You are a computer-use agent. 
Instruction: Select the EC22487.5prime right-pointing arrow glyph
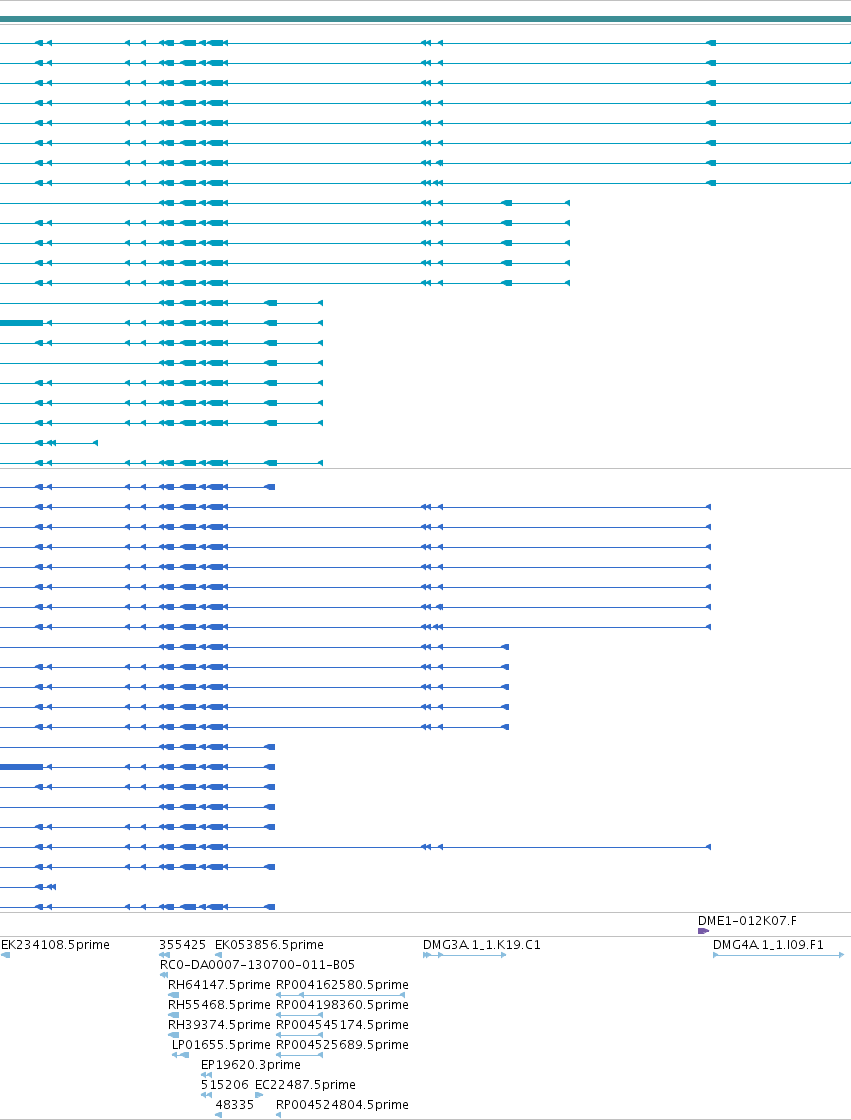[259, 1095]
